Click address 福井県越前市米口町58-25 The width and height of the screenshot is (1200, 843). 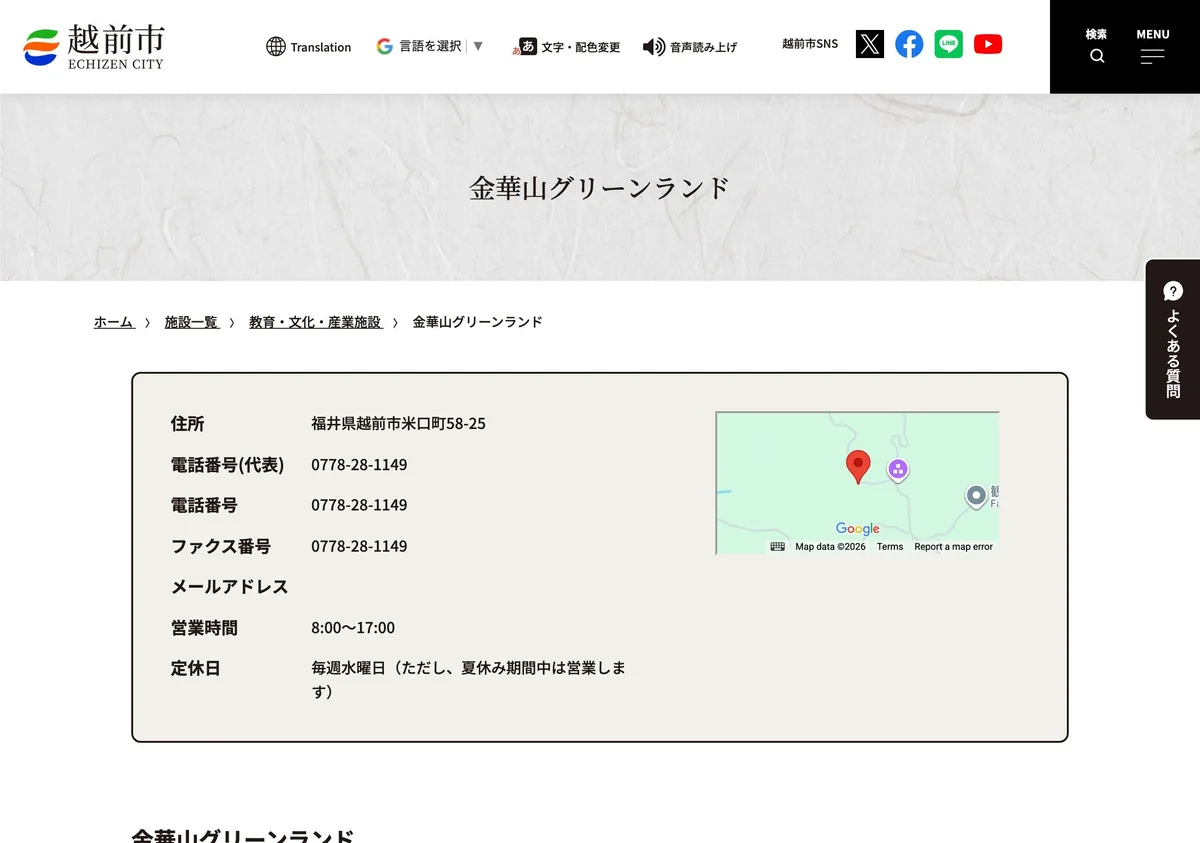click(398, 424)
